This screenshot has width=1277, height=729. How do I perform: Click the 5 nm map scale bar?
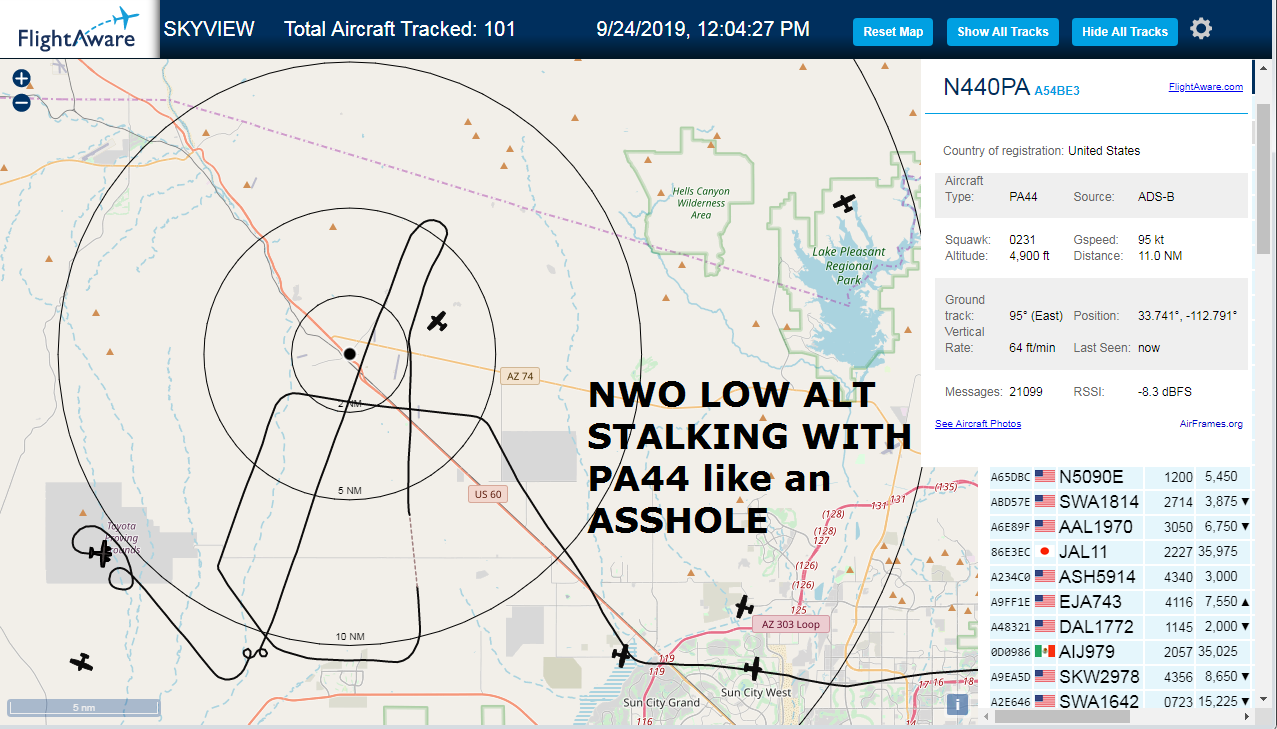point(83,707)
